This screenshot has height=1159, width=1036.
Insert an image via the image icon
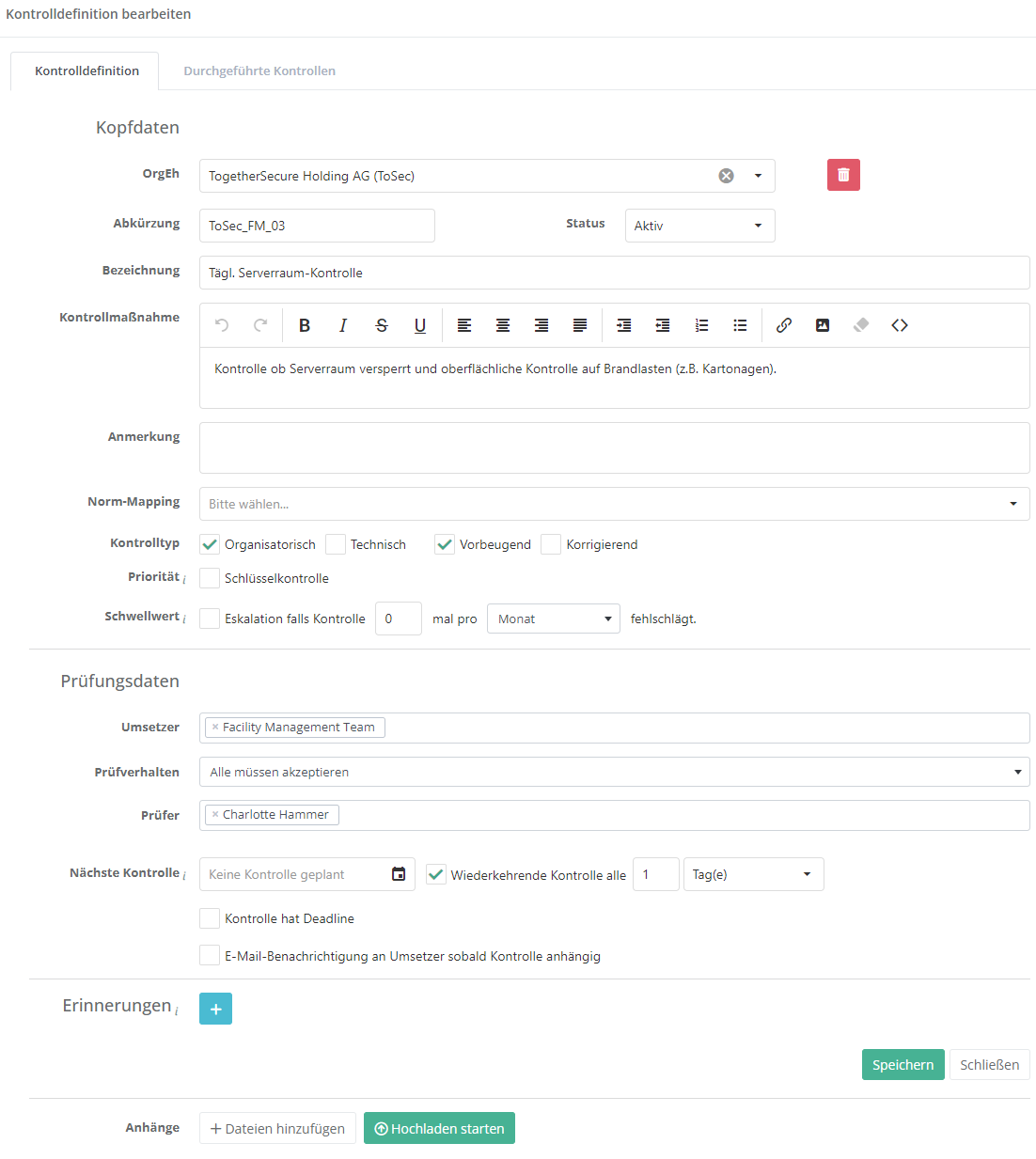(823, 325)
